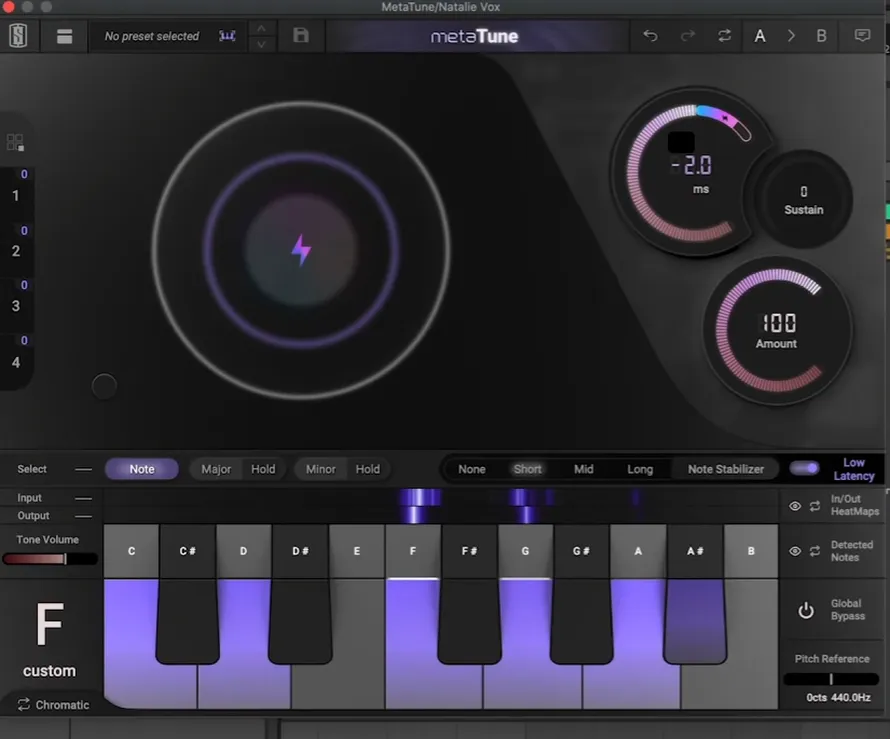This screenshot has width=890, height=739.
Task: Click the small dark circle below the ring
Action: 104,386
